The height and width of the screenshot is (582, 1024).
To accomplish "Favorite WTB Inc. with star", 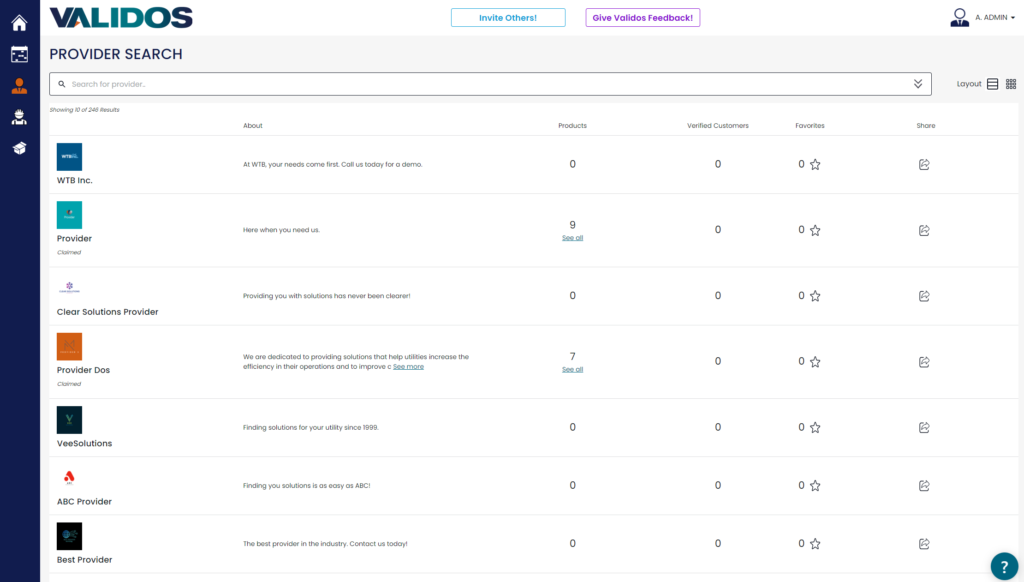I will tap(815, 165).
